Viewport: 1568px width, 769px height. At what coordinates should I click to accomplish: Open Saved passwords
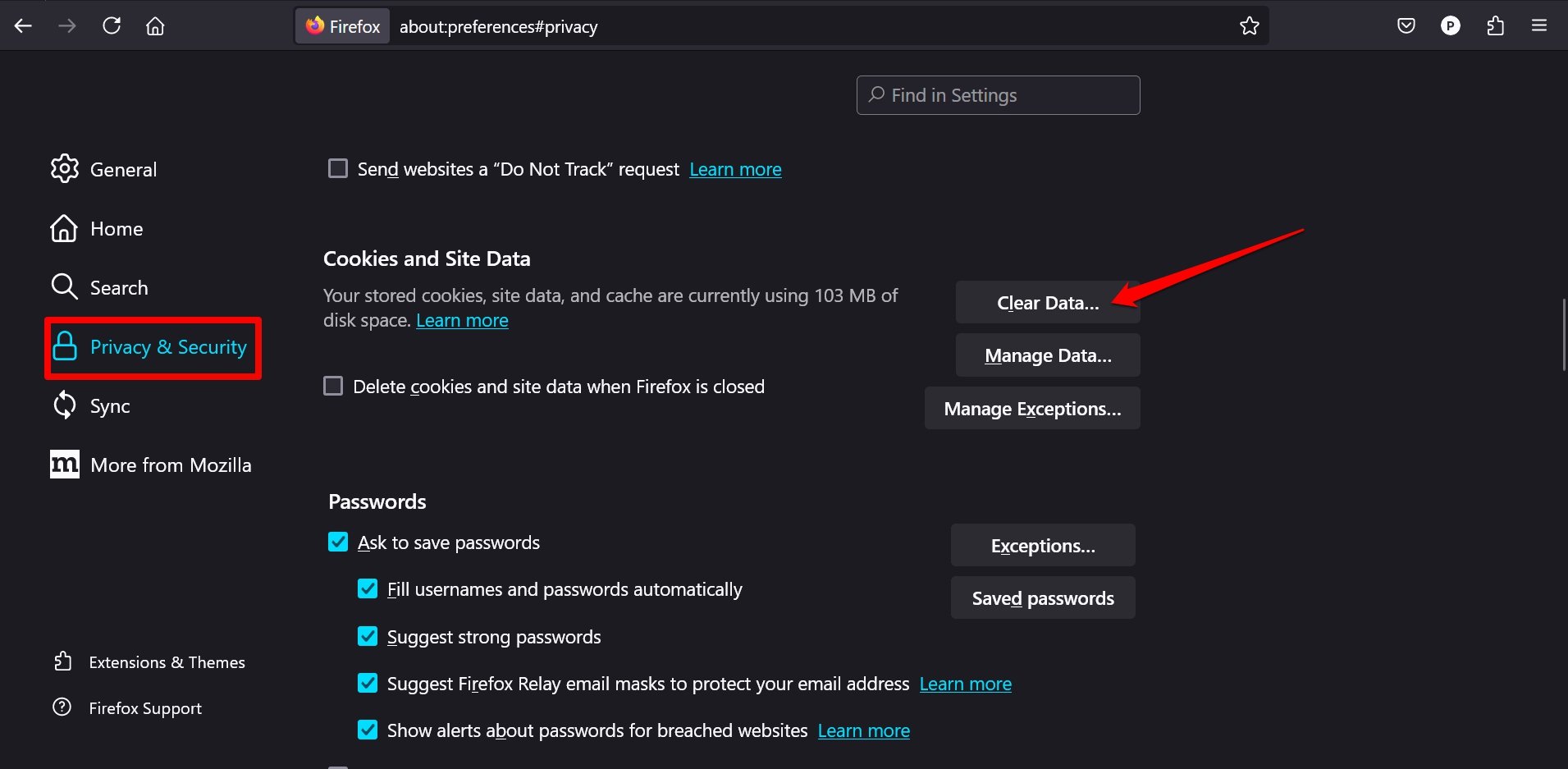(x=1042, y=598)
